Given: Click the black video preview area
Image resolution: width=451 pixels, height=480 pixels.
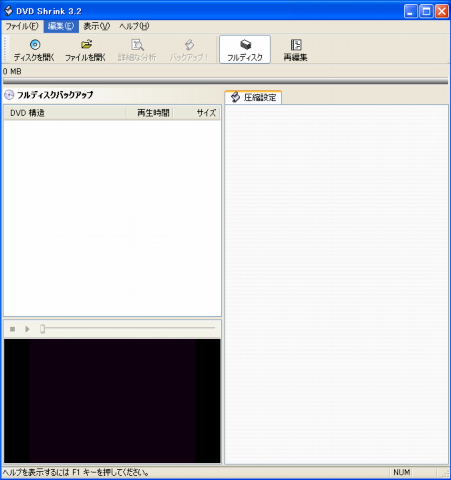Looking at the screenshot, I should point(112,401).
